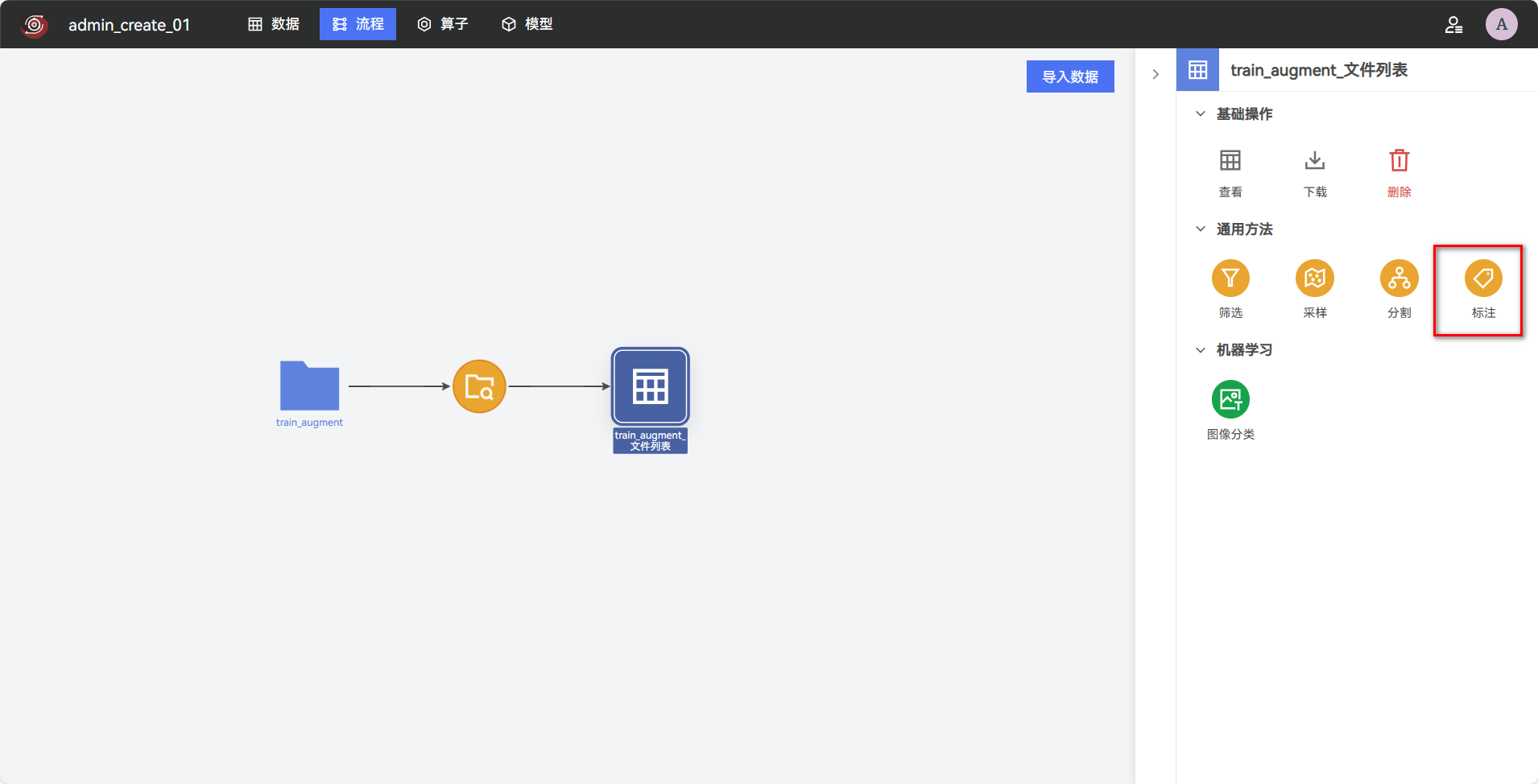The height and width of the screenshot is (784, 1538).
Task: Select the train_augment_文件列表 table node
Action: [651, 386]
